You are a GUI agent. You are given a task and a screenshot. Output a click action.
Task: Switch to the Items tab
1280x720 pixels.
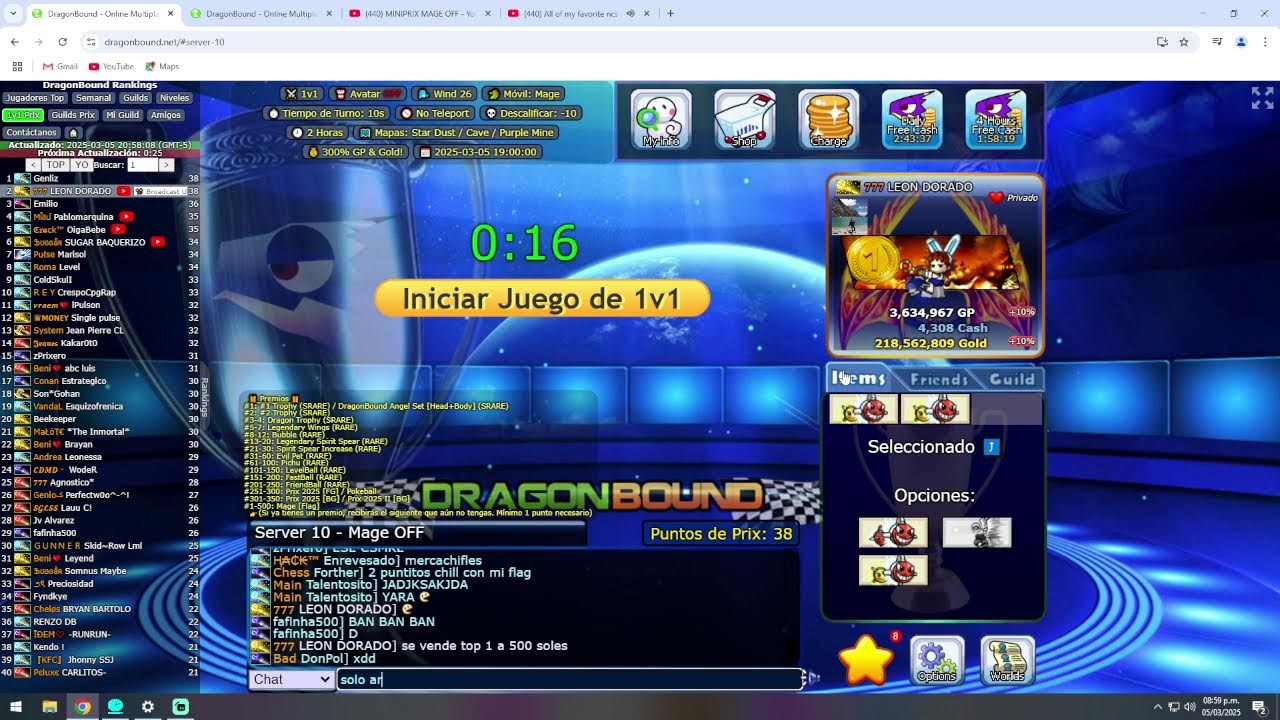tap(859, 378)
